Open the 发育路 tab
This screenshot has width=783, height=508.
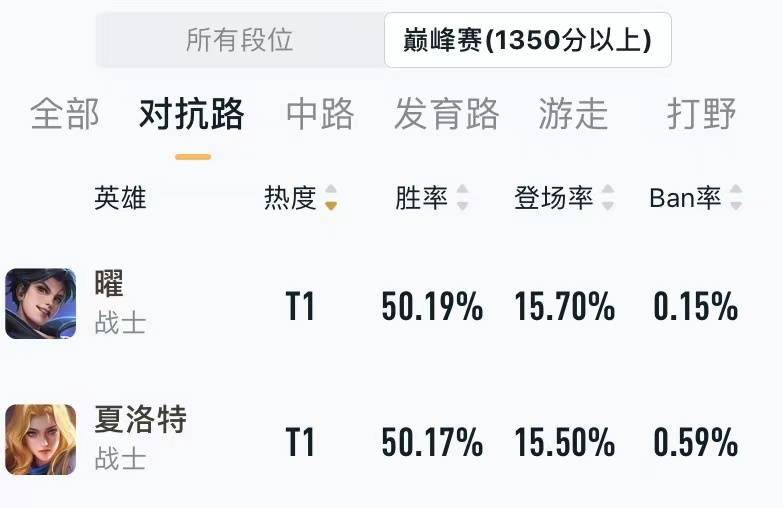447,114
